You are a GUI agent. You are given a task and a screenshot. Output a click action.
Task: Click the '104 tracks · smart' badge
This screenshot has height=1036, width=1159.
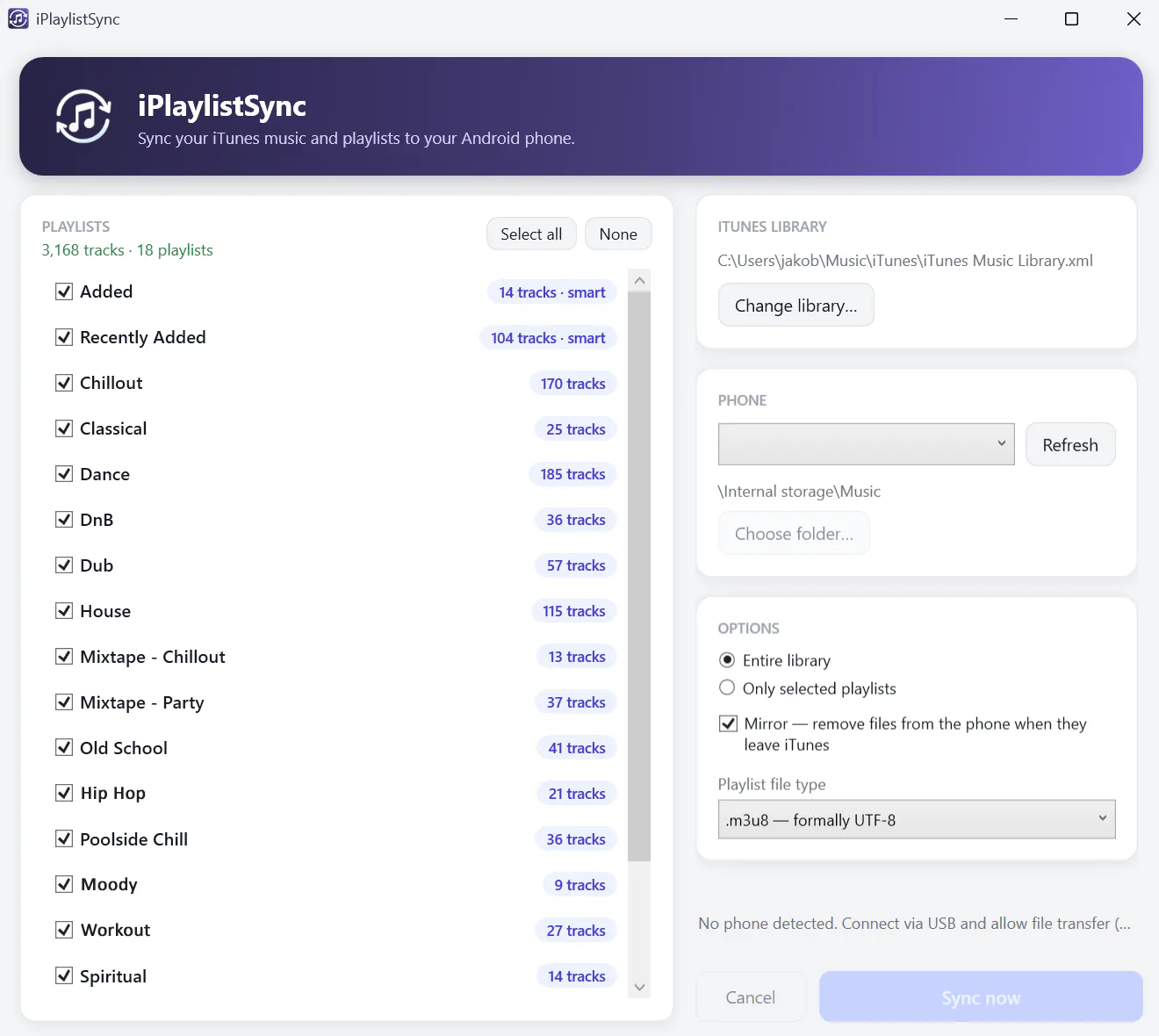548,338
